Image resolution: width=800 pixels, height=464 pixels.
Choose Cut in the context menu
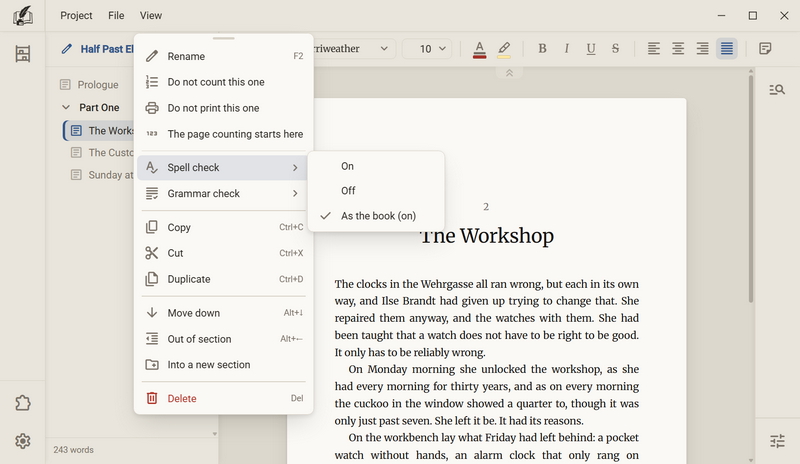pos(223,253)
